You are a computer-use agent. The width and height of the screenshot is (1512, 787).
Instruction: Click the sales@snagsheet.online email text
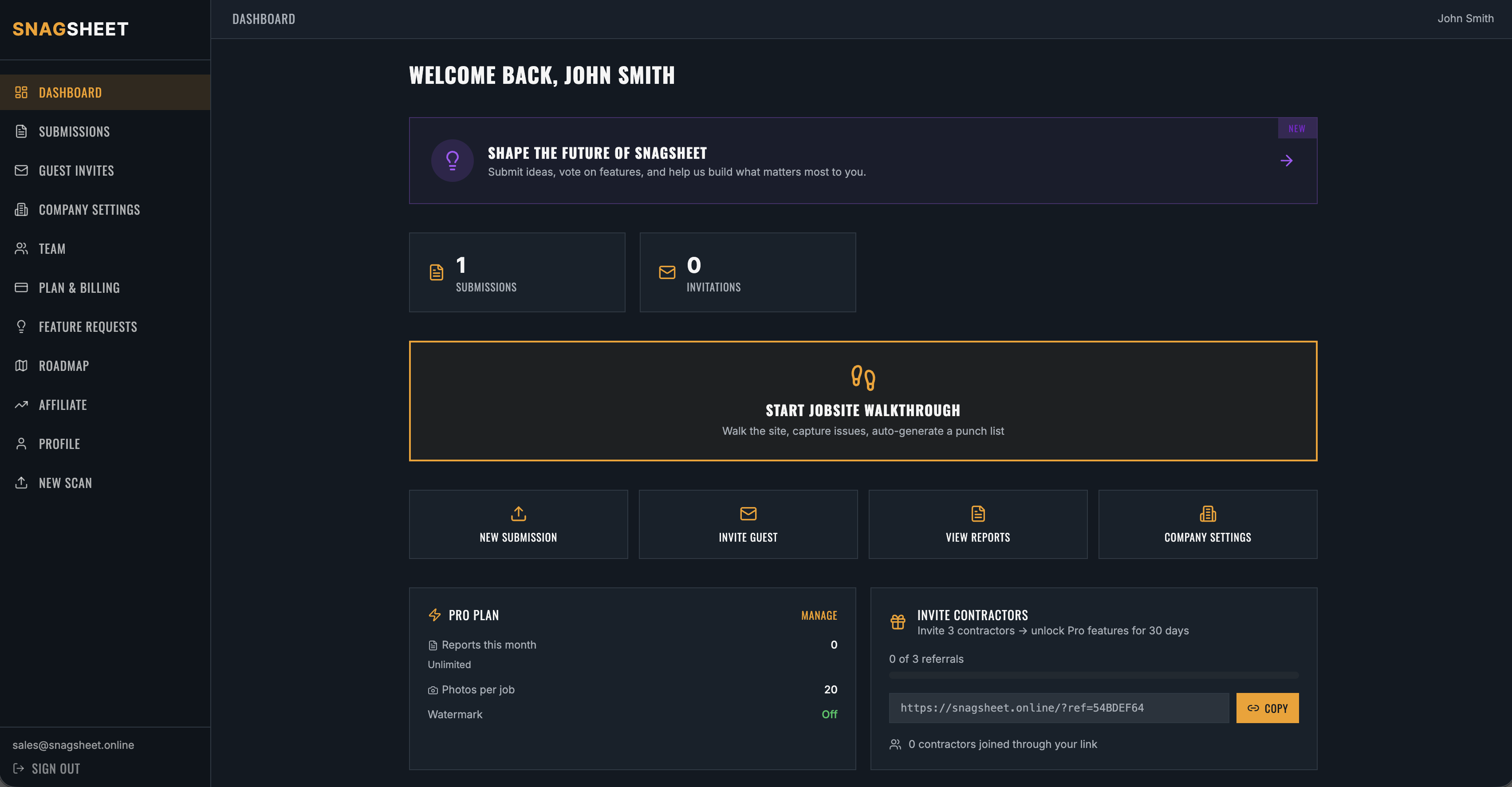click(x=73, y=745)
